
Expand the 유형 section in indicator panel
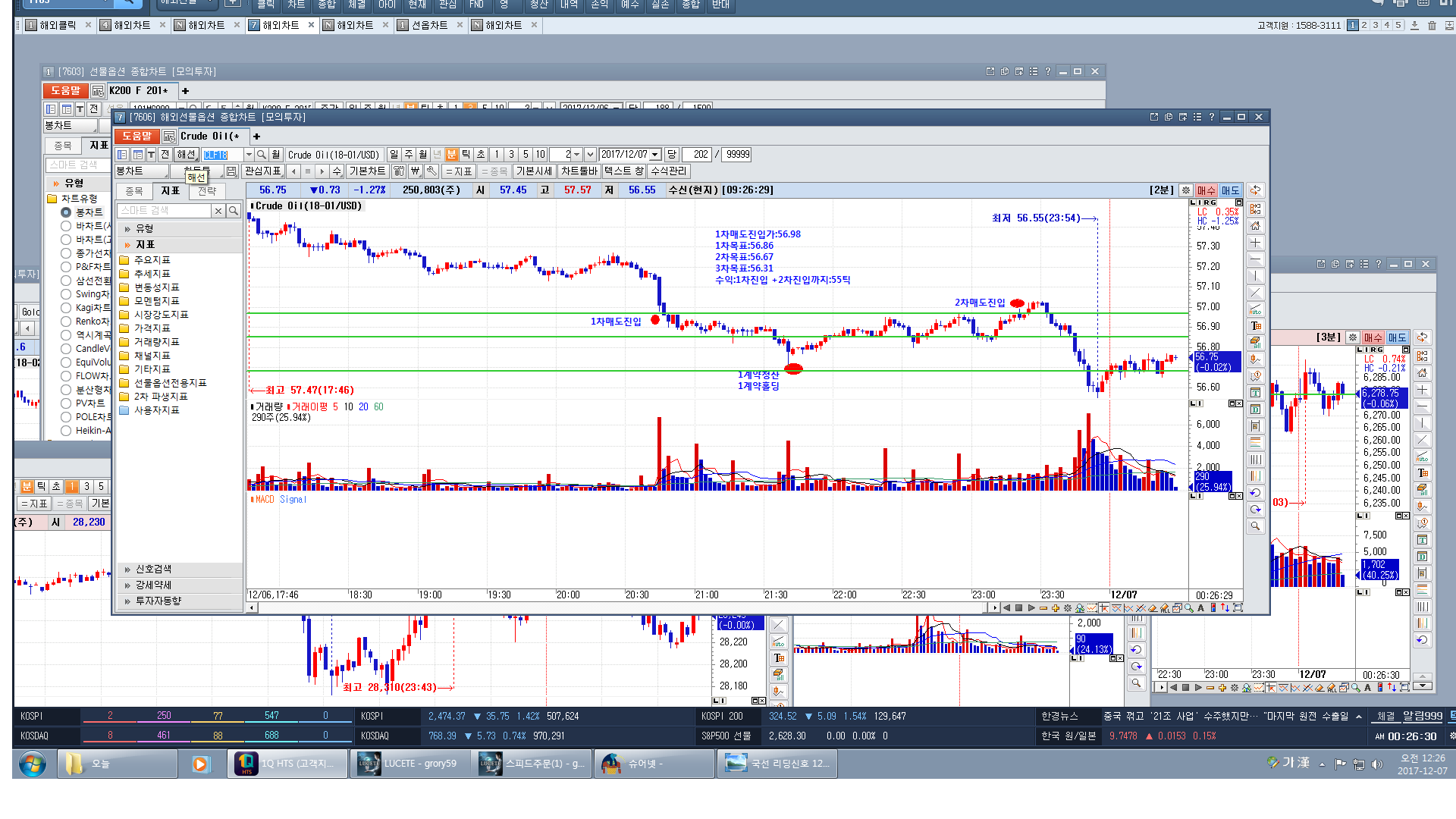coord(180,228)
